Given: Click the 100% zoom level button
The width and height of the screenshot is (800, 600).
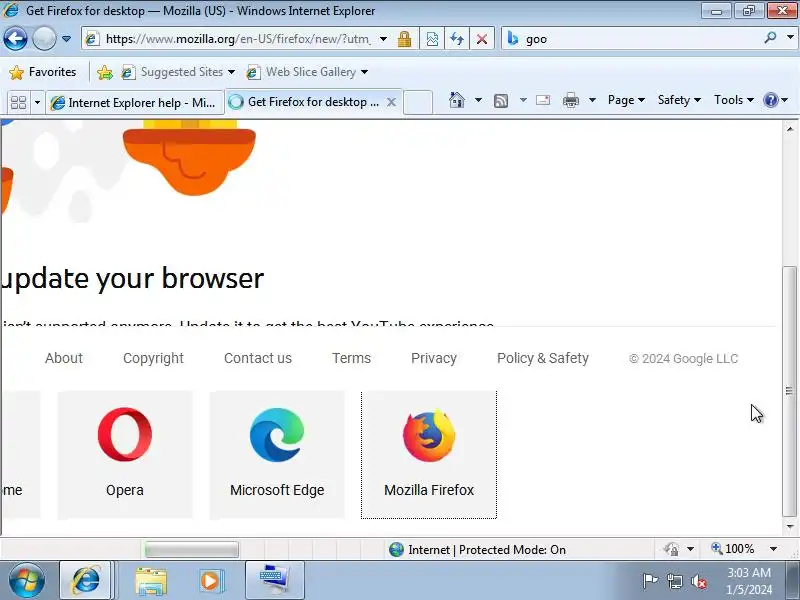Looking at the screenshot, I should tap(733, 549).
